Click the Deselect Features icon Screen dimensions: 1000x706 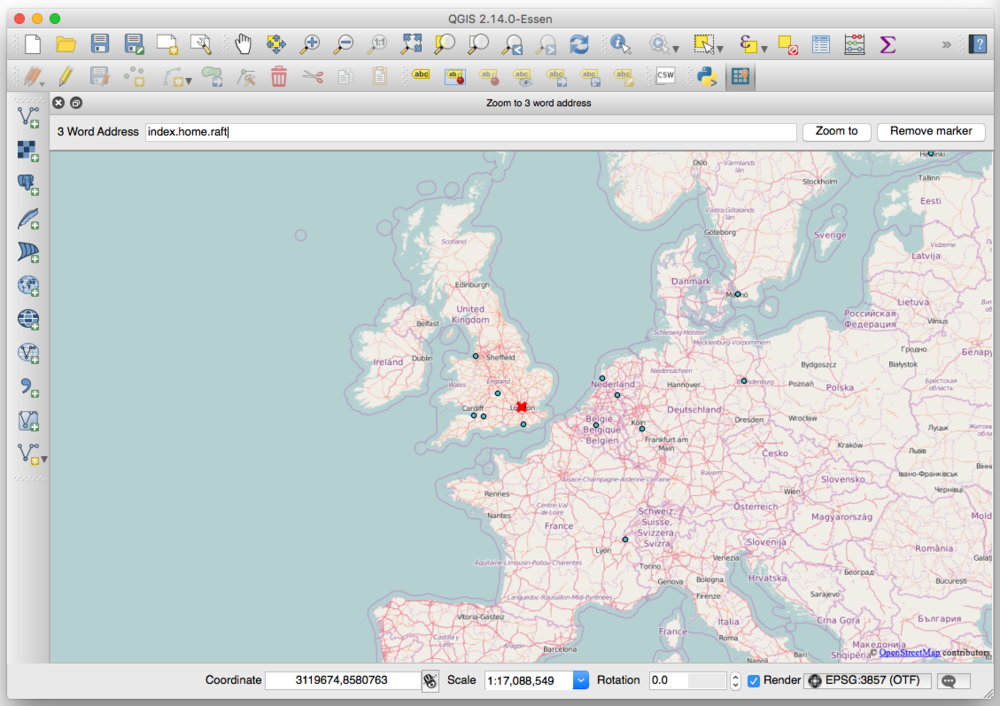click(x=788, y=45)
